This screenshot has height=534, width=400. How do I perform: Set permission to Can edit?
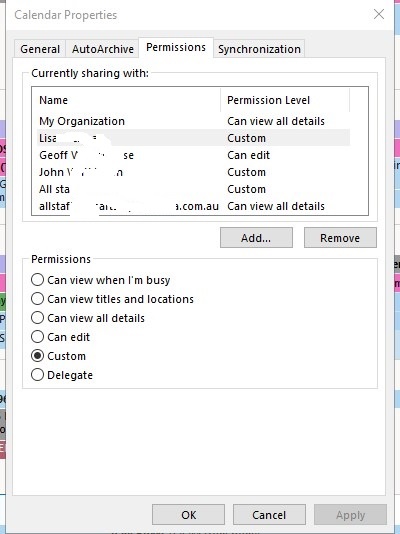point(37,337)
